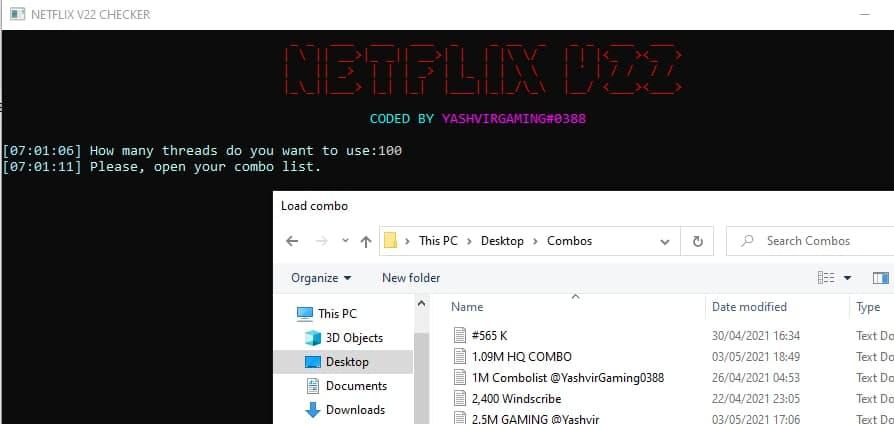Click the console line 'Please, open your combo list.'

[205, 167]
